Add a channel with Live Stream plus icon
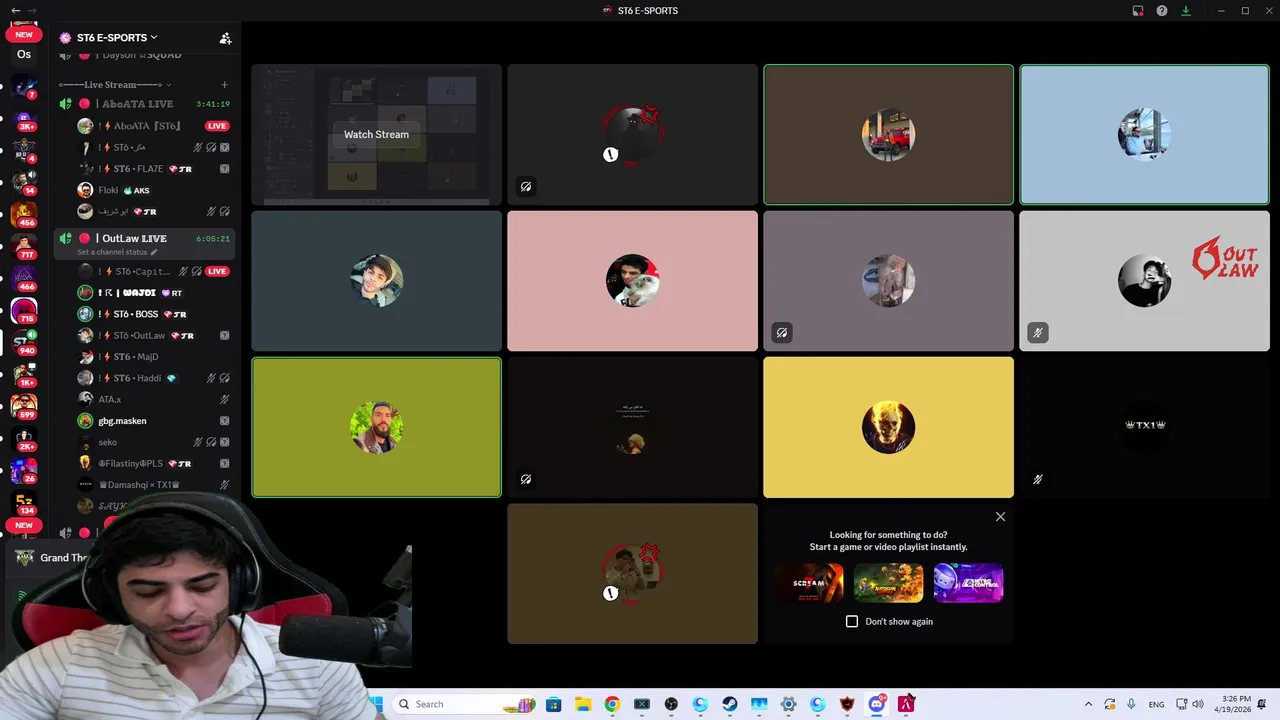This screenshot has height=720, width=1280. pos(224,85)
